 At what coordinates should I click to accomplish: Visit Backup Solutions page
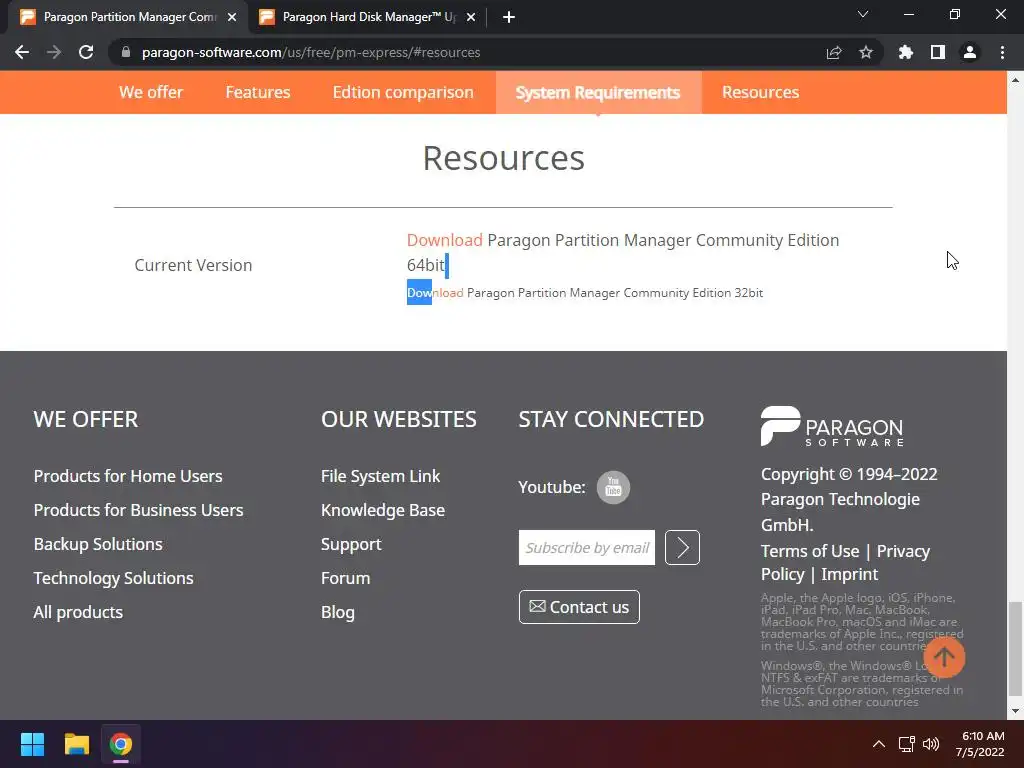98,544
